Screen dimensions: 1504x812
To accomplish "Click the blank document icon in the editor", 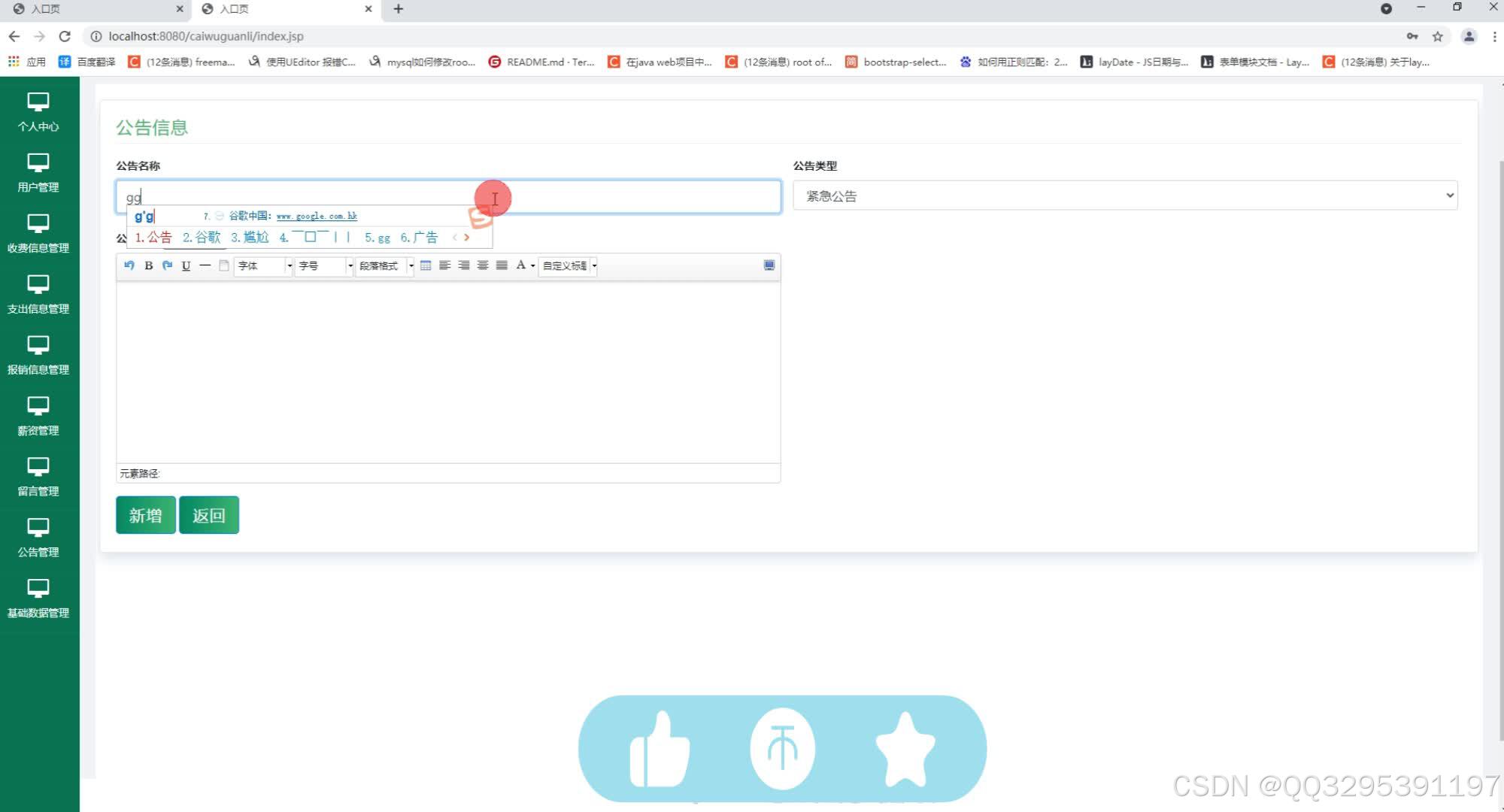I will click(223, 265).
